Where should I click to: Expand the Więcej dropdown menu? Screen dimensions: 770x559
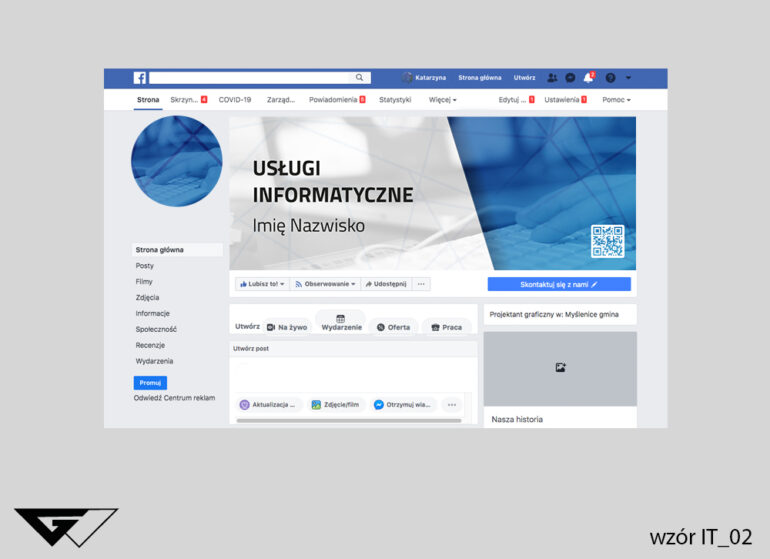442,100
